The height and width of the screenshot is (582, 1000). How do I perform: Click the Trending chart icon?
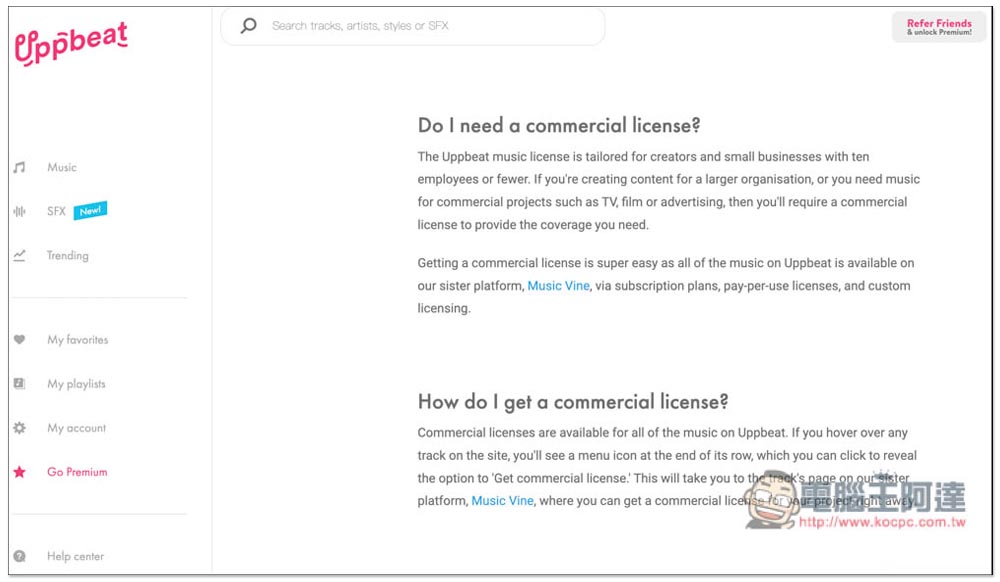[x=20, y=256]
